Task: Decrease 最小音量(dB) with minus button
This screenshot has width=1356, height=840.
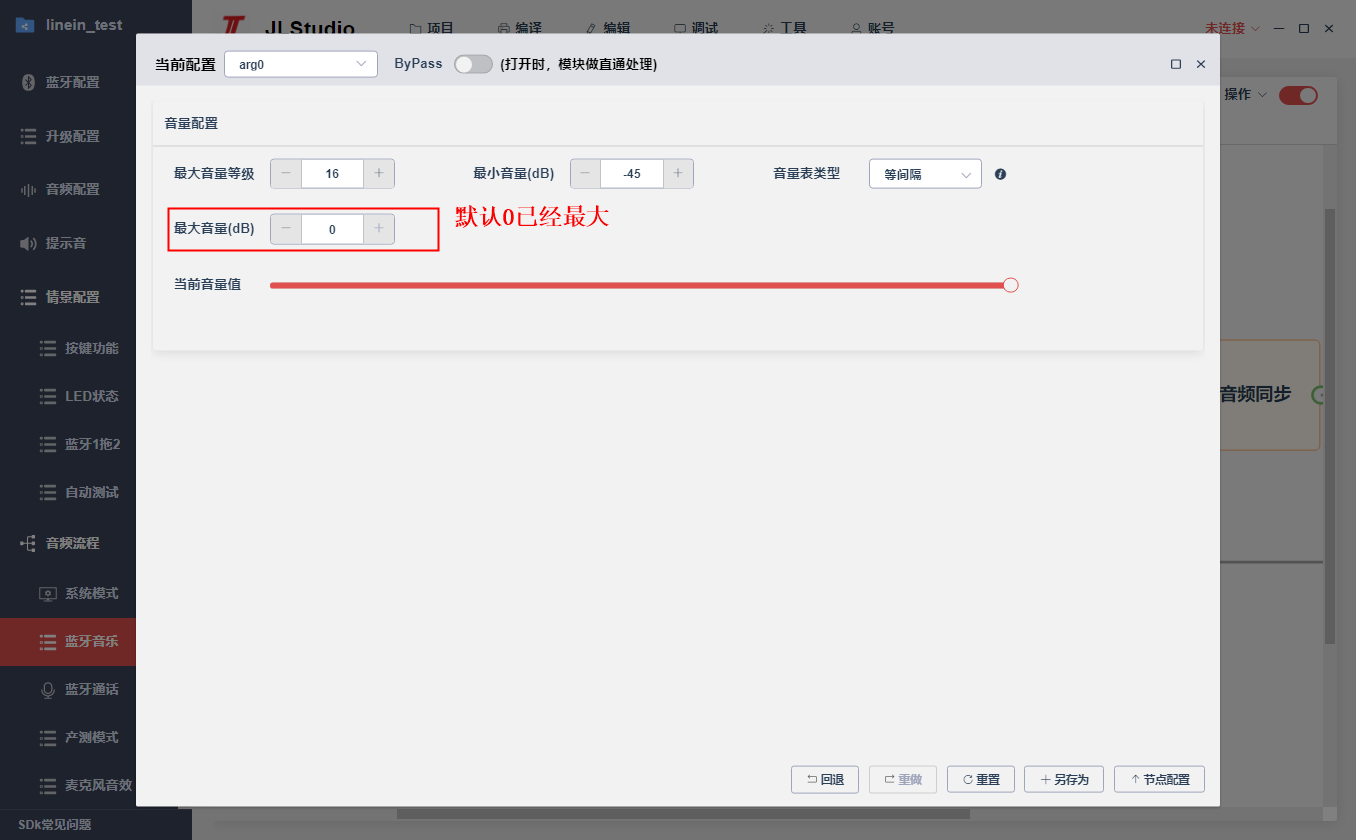Action: pos(585,174)
